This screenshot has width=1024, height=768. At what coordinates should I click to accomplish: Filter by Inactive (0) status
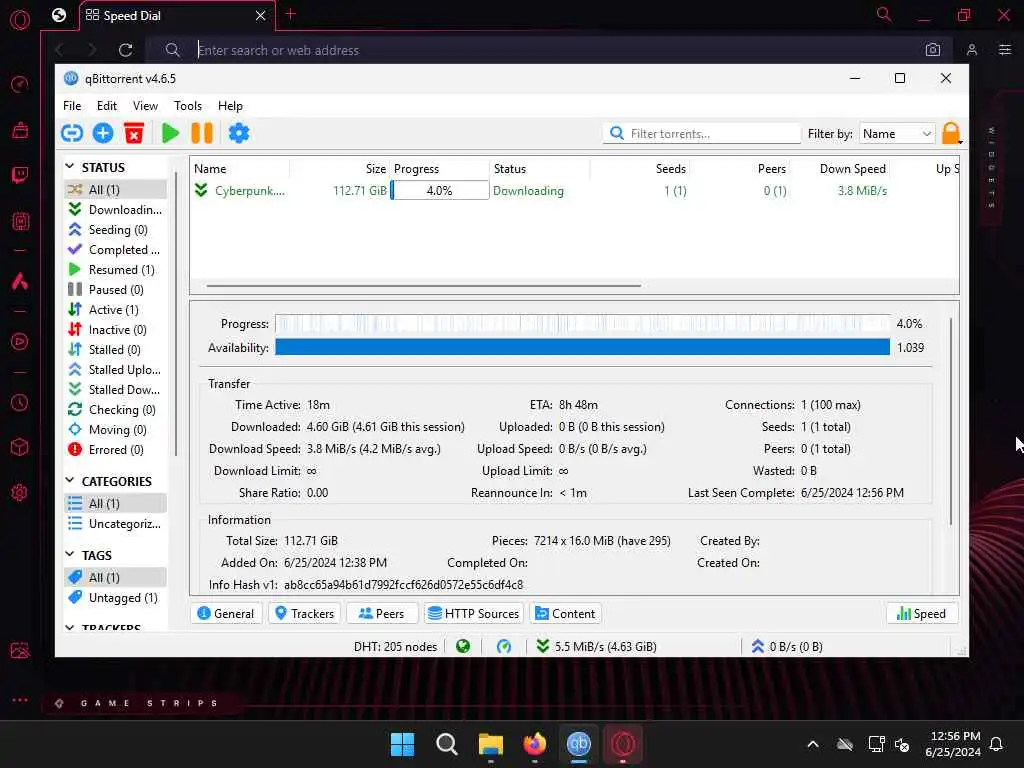pos(116,330)
